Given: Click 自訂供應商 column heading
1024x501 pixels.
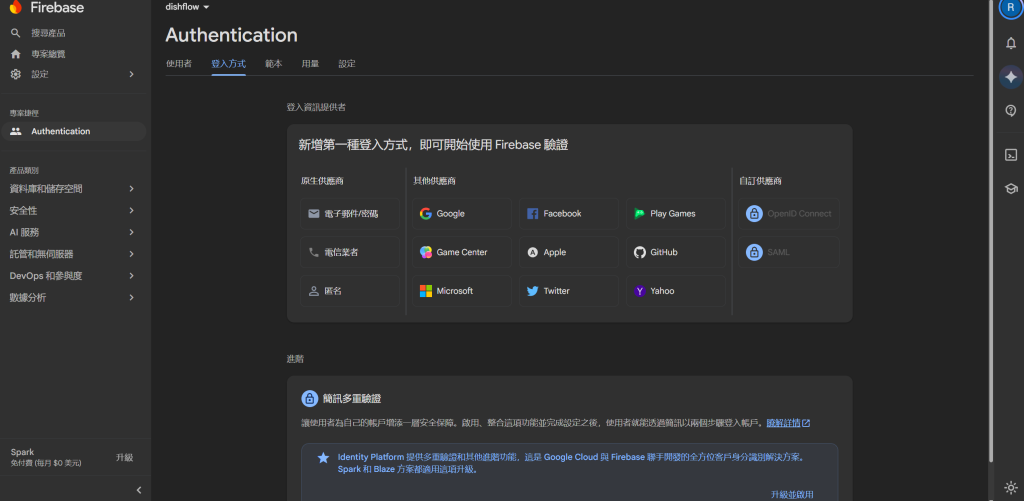Looking at the screenshot, I should [760, 181].
